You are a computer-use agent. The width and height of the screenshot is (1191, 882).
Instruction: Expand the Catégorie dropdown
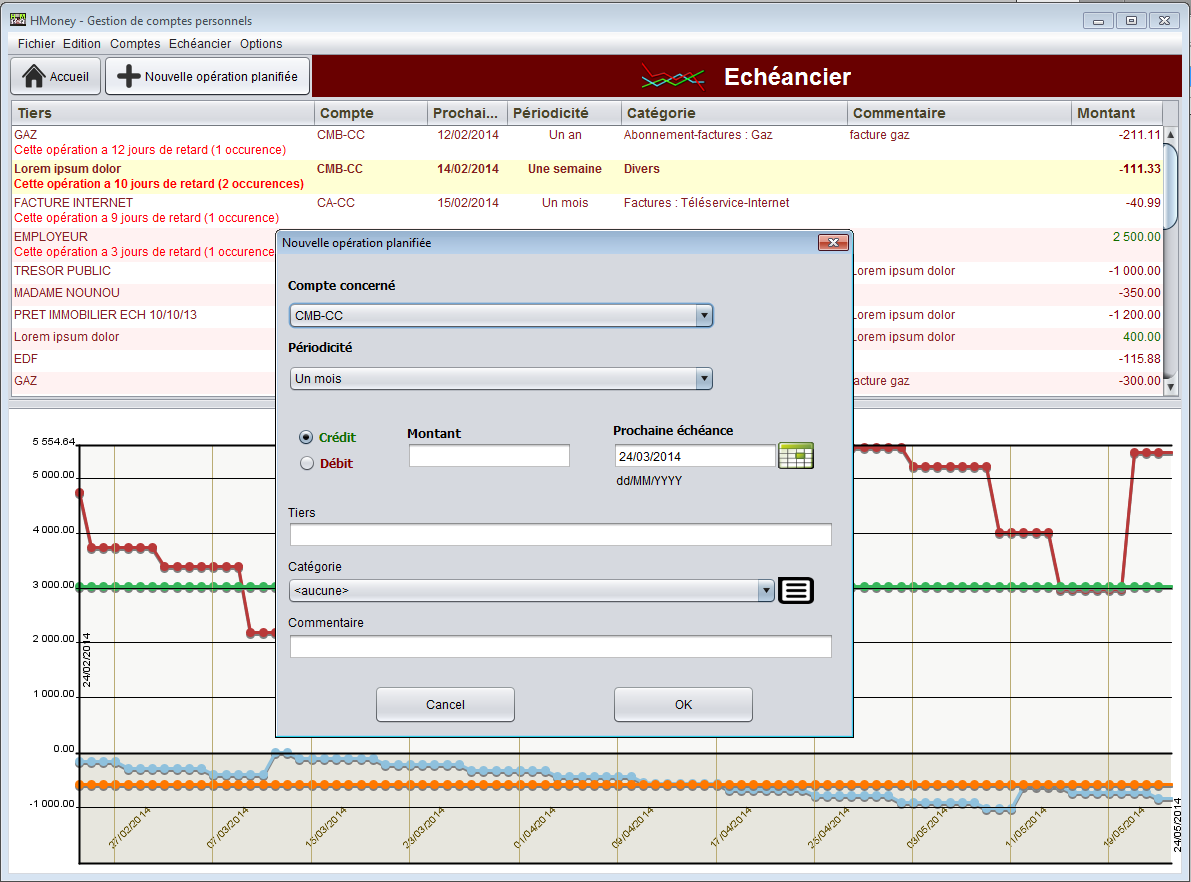tap(766, 590)
